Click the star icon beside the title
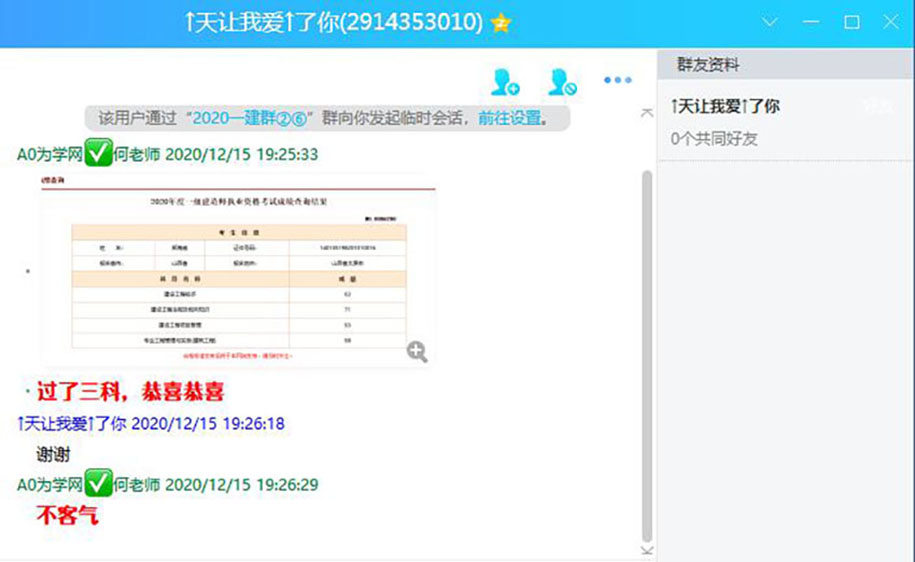The image size is (915, 562). point(501,23)
